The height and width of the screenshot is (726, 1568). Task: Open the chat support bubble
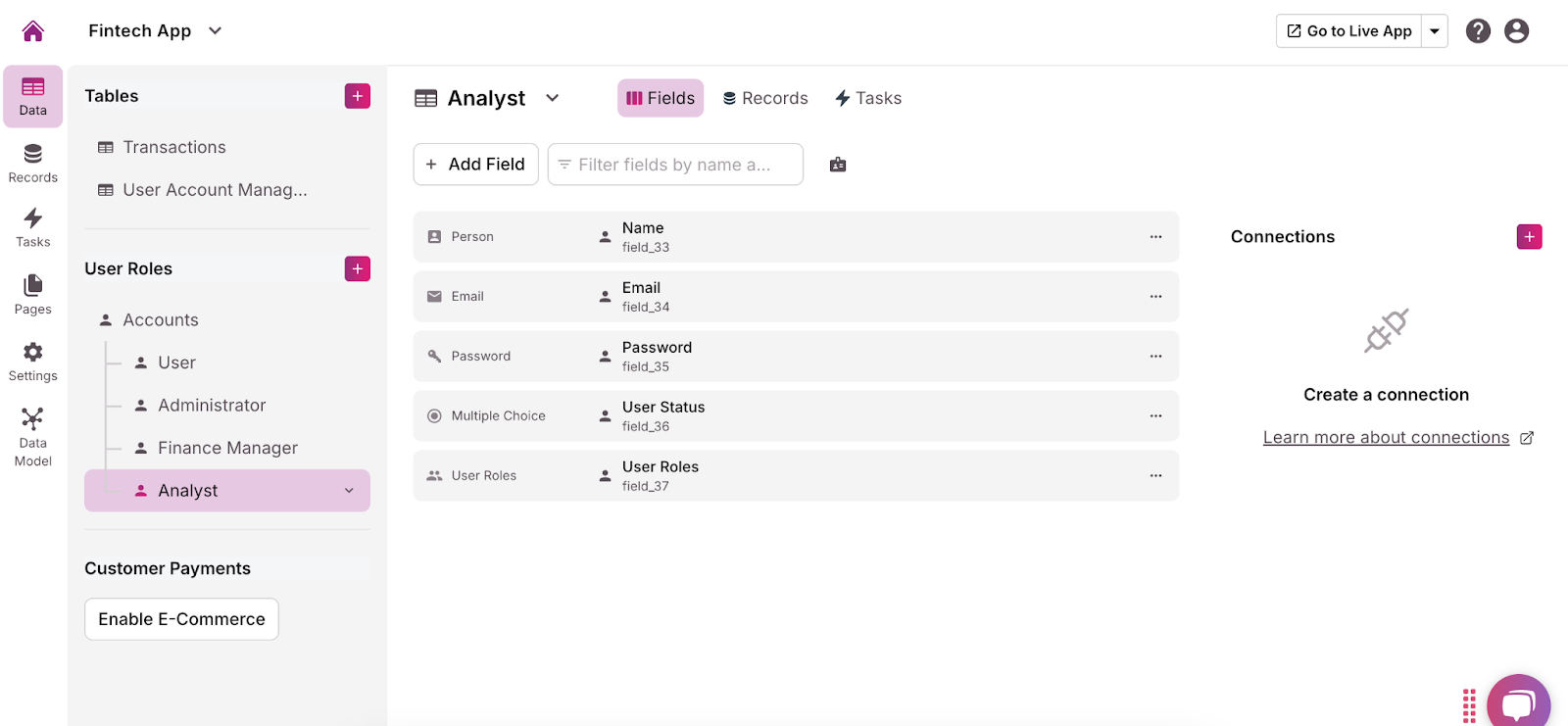(1517, 702)
